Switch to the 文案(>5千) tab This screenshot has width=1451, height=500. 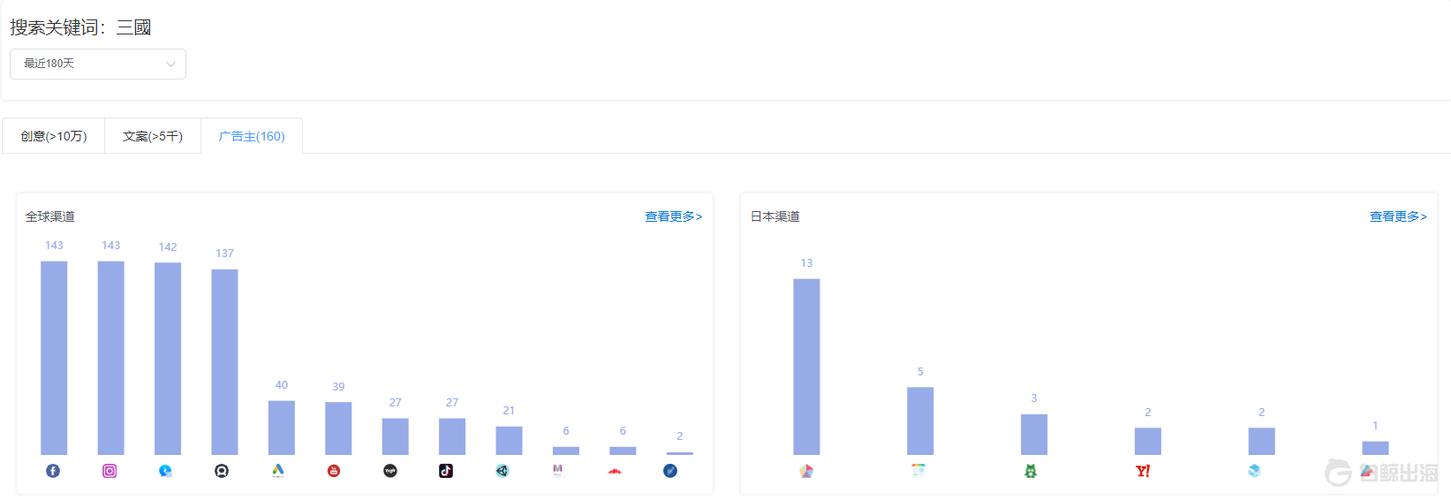(153, 136)
